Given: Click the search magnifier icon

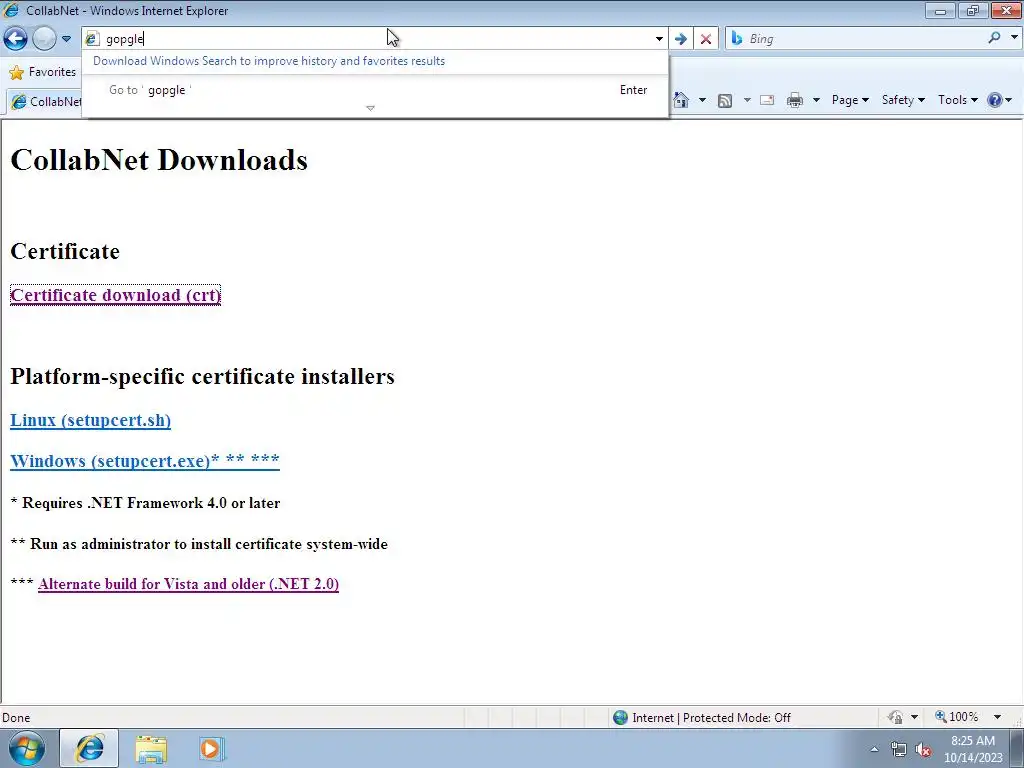Looking at the screenshot, I should point(994,38).
